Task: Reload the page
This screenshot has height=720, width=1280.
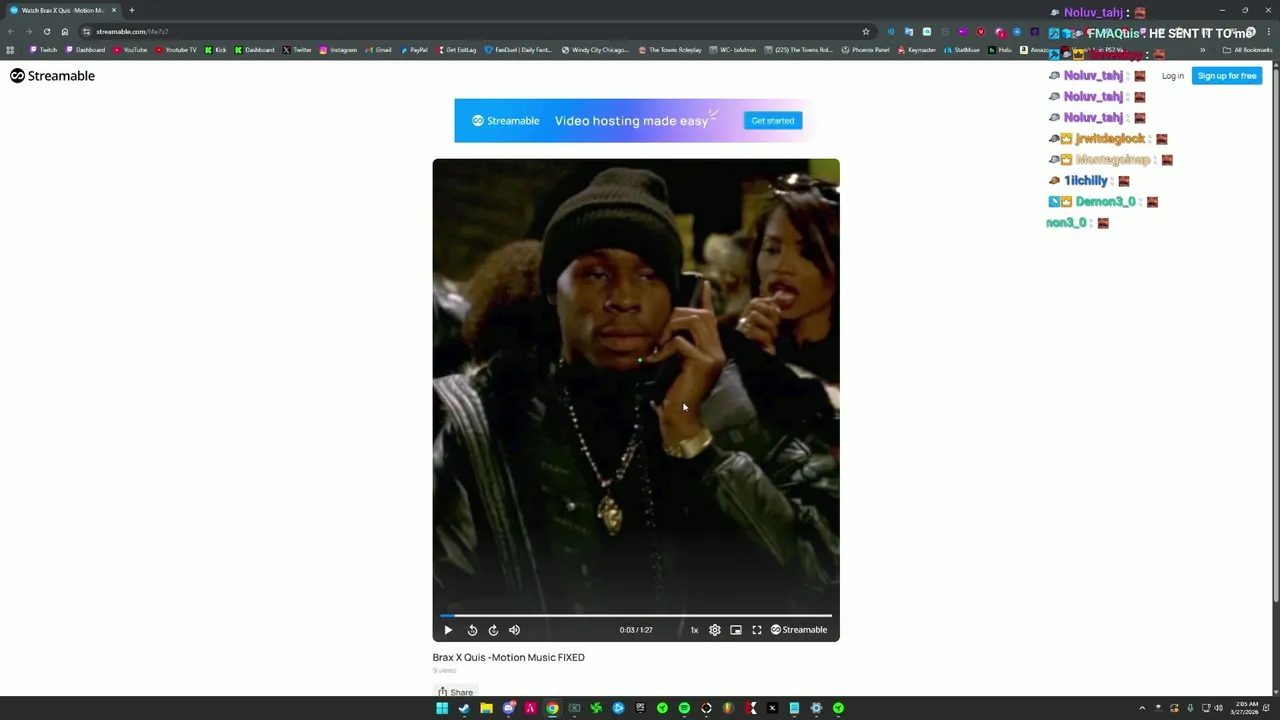Action: (47, 32)
